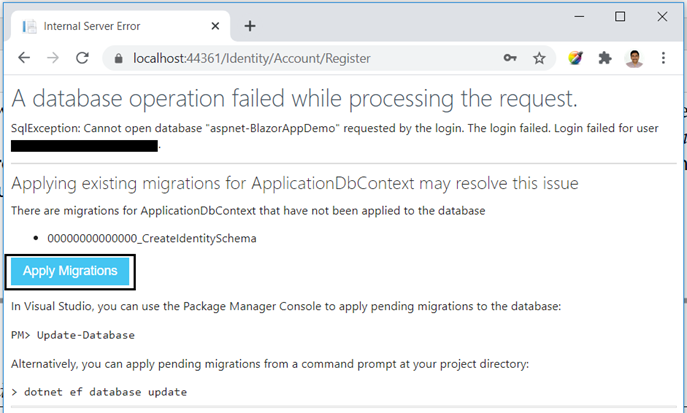
Task: Open the Chrome profile avatar
Action: coord(634,58)
